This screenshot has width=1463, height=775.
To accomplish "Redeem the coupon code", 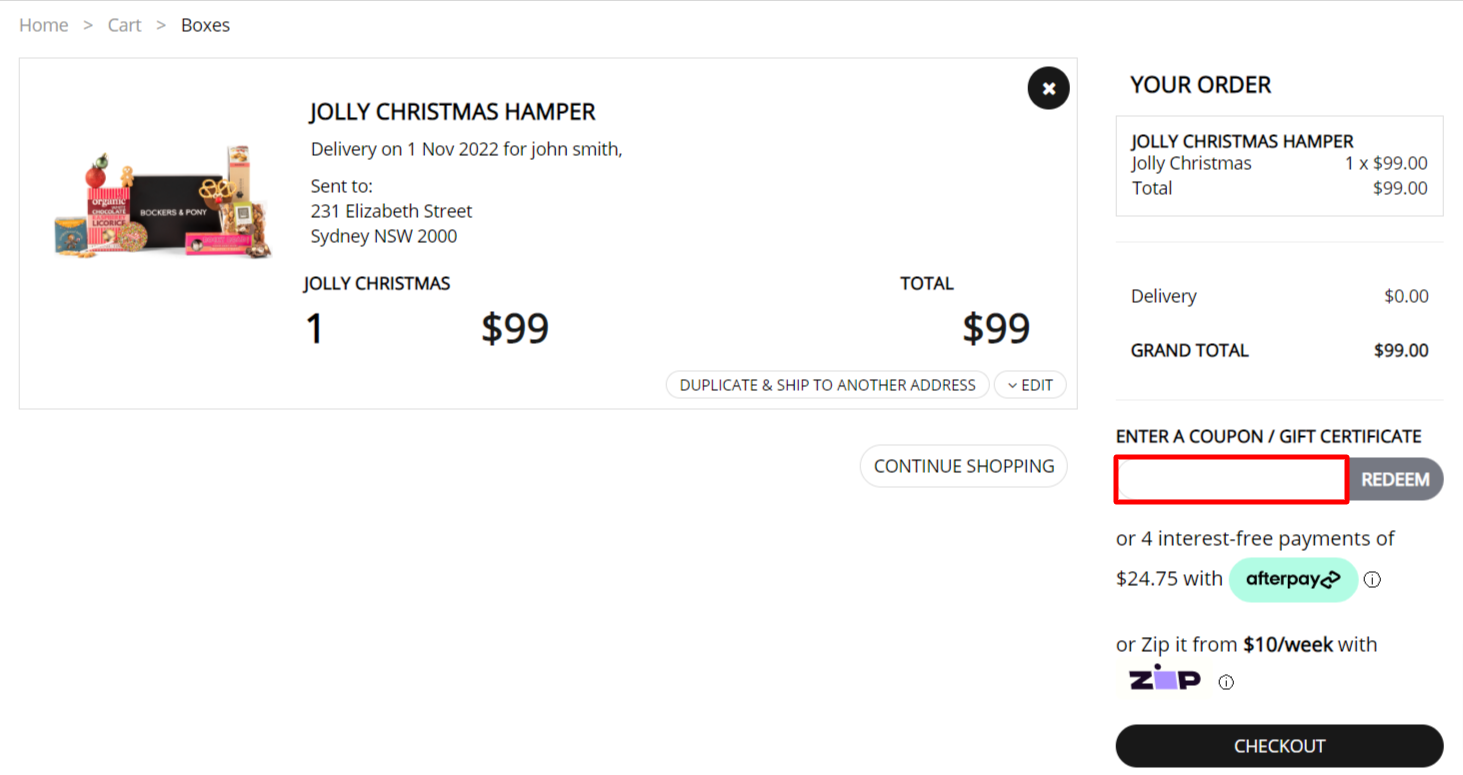I will tap(1395, 480).
